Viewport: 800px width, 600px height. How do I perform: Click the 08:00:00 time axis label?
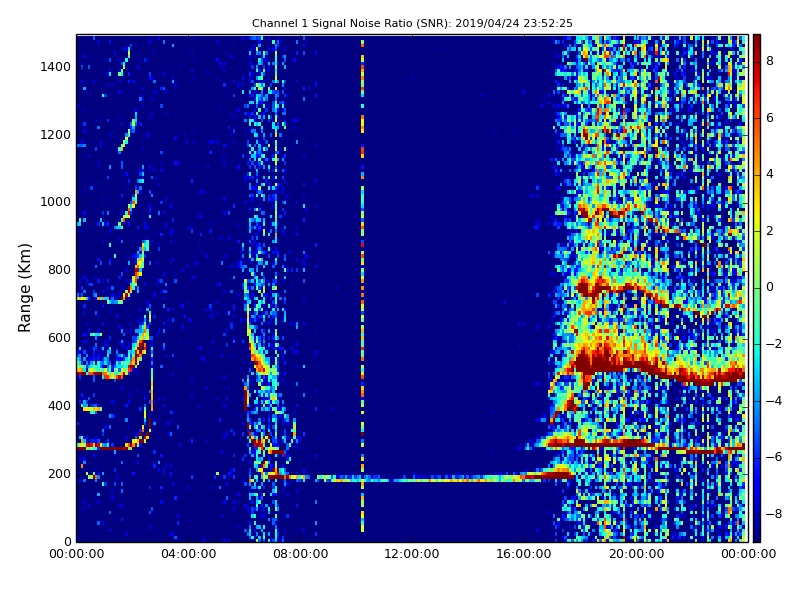click(x=301, y=554)
